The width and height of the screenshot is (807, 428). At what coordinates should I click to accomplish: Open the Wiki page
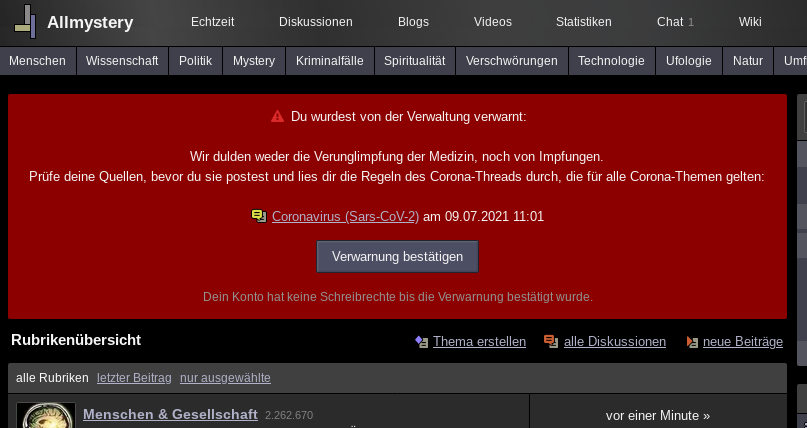(x=750, y=22)
